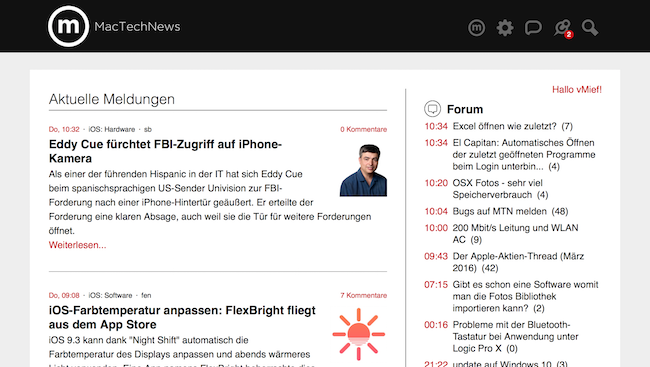Click the 00:16 forum timestamp
Screen dimensions: 650x367
tap(436, 325)
